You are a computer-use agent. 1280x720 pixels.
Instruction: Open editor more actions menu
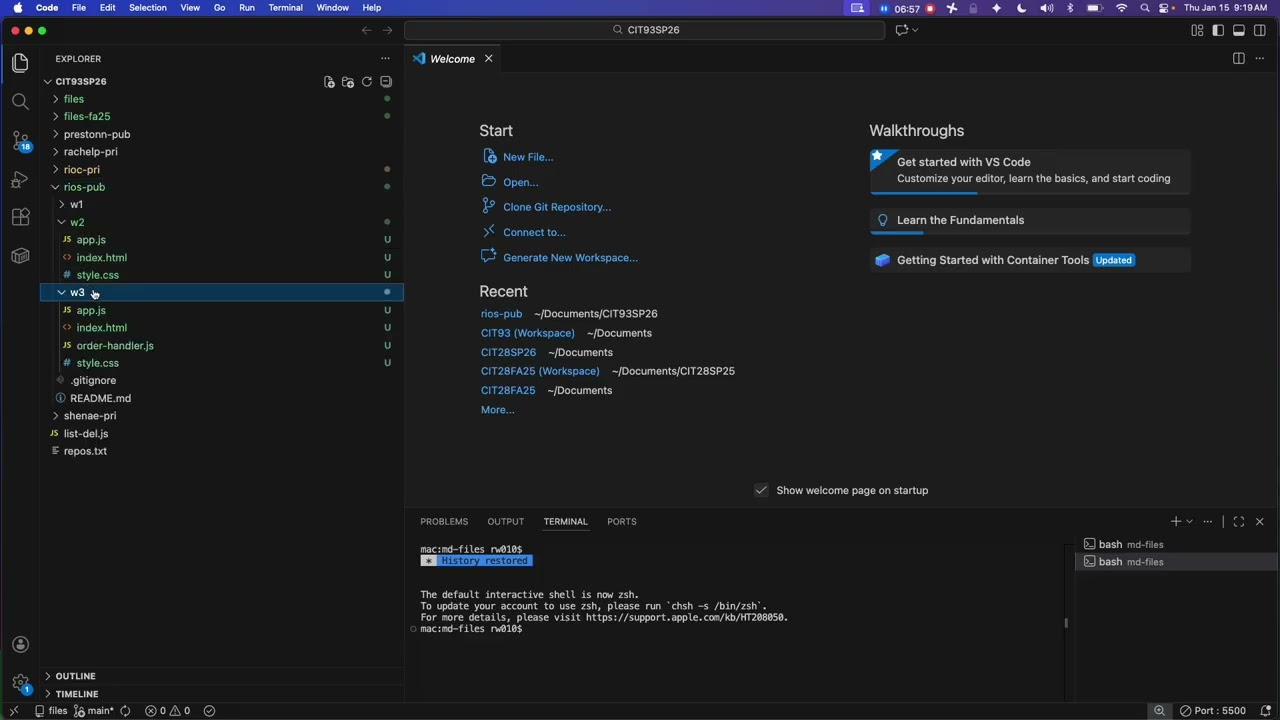pos(1259,59)
